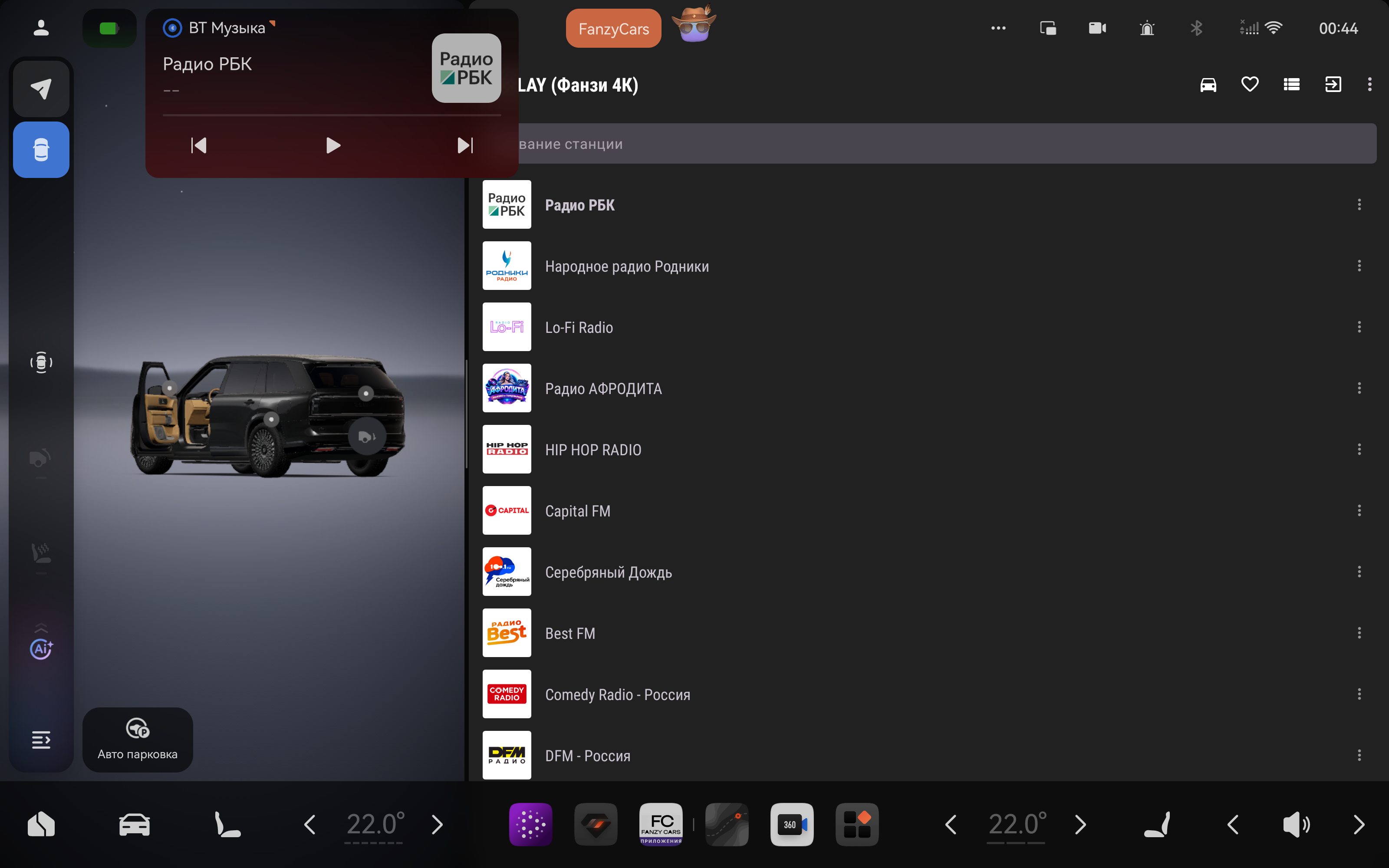
Task: Select the Радио РБК station
Action: 929,205
